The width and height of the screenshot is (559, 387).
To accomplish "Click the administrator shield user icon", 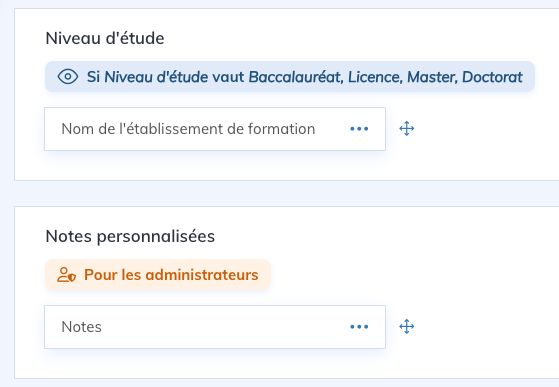I will coord(67,275).
